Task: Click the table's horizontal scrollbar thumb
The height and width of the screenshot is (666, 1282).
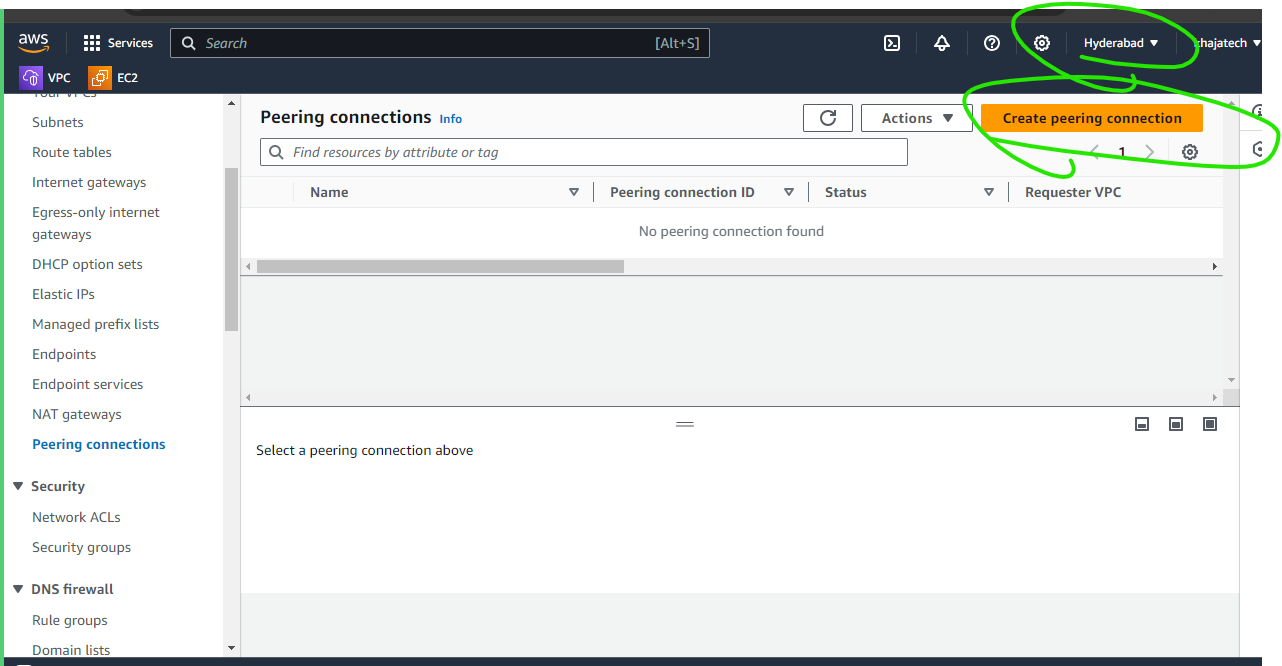Action: click(x=440, y=267)
